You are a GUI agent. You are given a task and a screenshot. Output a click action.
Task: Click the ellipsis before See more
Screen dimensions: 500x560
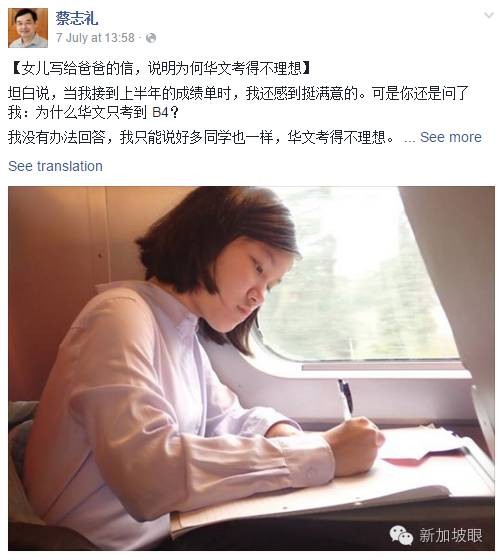409,139
